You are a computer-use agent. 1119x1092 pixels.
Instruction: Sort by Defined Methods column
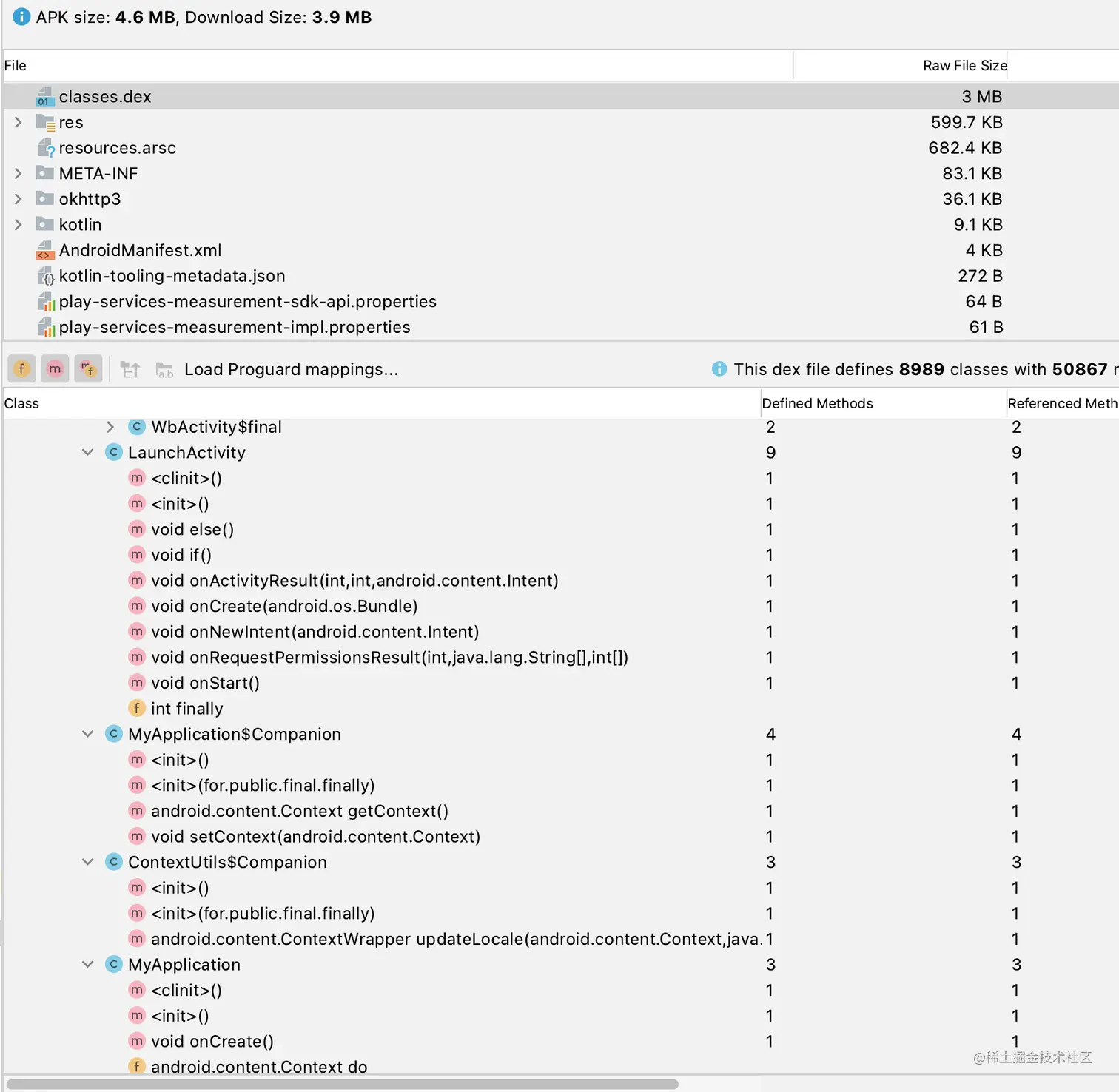click(x=883, y=403)
